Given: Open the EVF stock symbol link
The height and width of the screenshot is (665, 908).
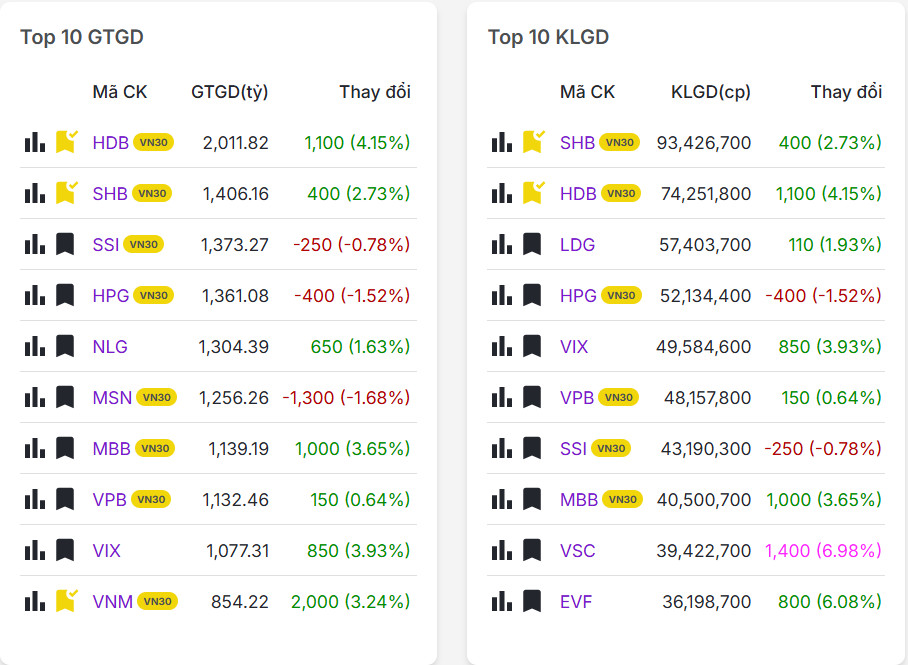Looking at the screenshot, I should tap(576, 601).
